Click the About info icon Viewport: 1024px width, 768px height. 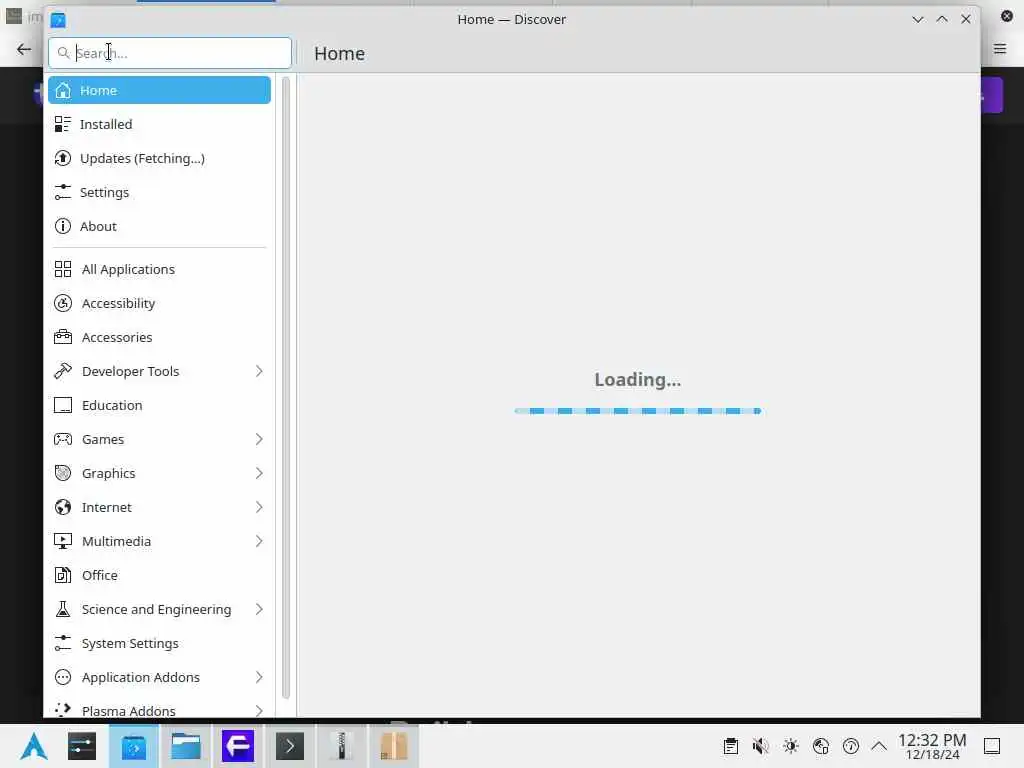point(63,226)
